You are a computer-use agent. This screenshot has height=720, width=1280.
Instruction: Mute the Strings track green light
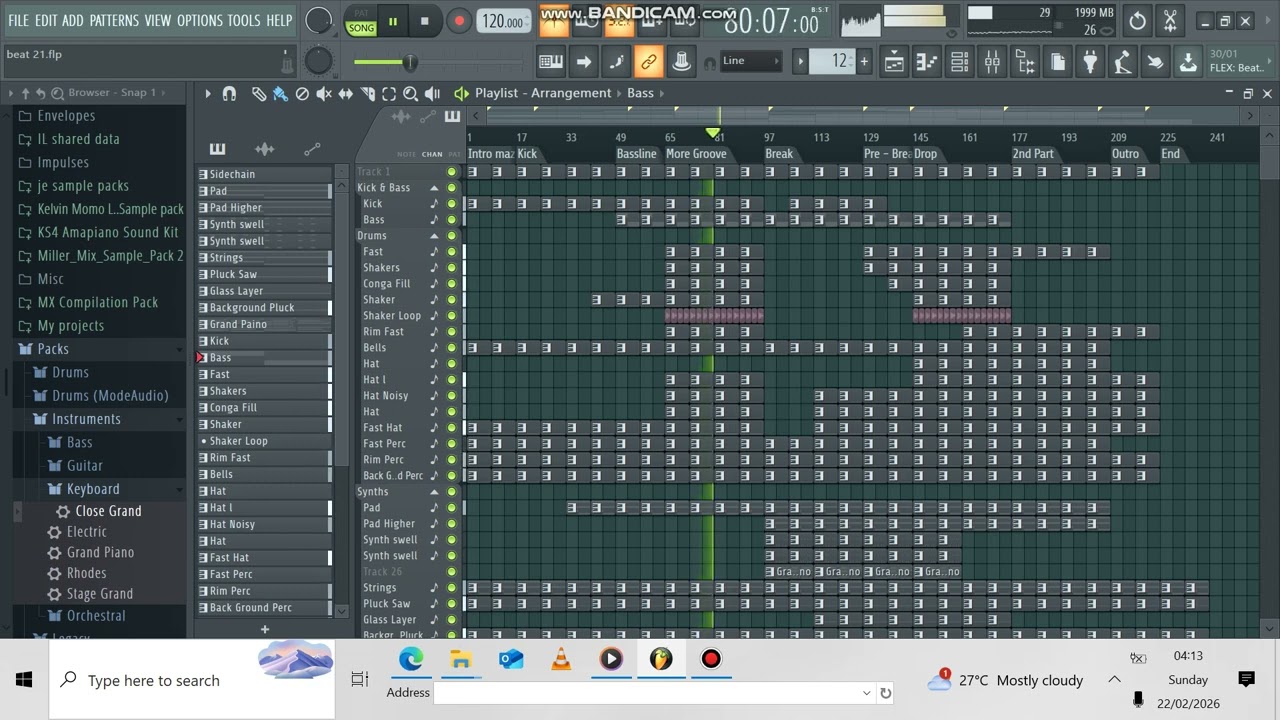tap(452, 588)
